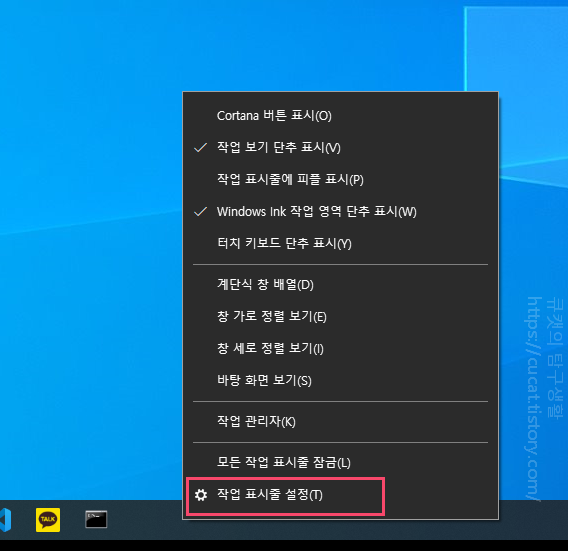Open 작업 표시줄 설정(T)
This screenshot has height=551, width=568.
click(x=341, y=495)
